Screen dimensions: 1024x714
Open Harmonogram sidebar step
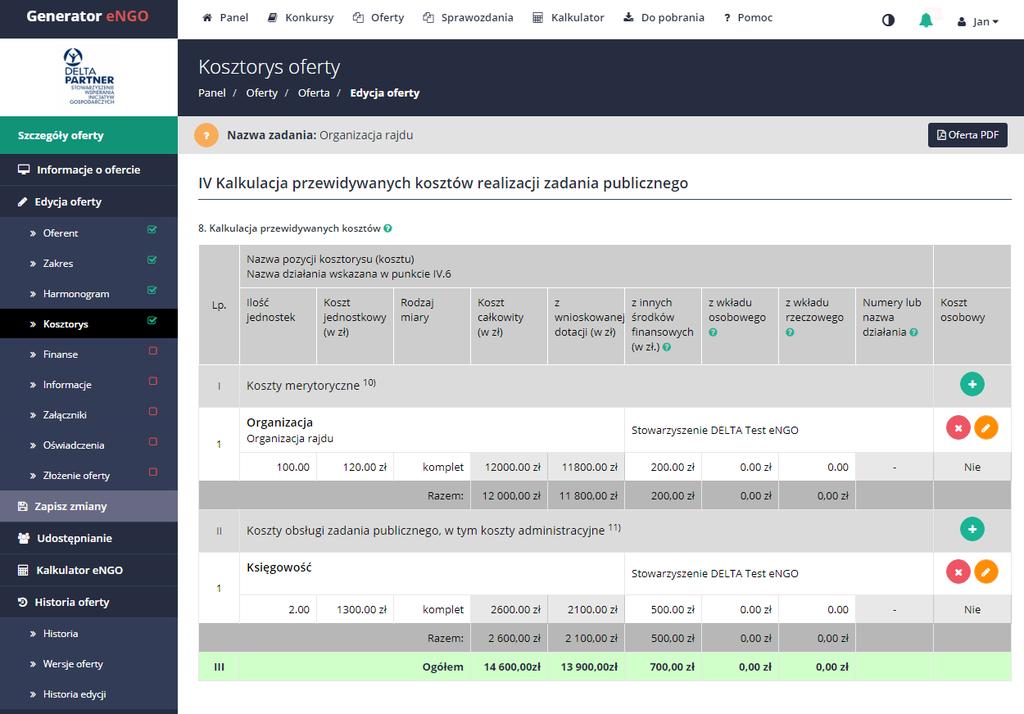point(76,294)
